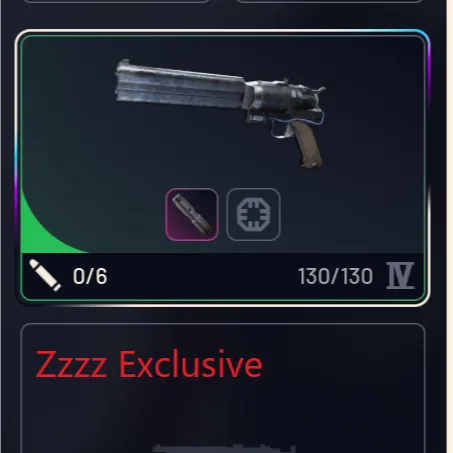Click the tier IV roman numeral badge

coord(400,276)
